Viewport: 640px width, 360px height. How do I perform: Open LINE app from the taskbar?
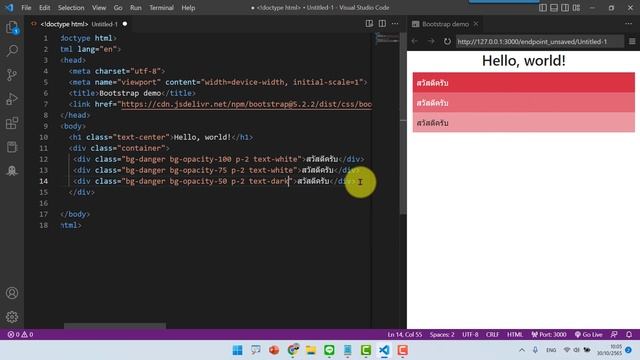coord(329,350)
